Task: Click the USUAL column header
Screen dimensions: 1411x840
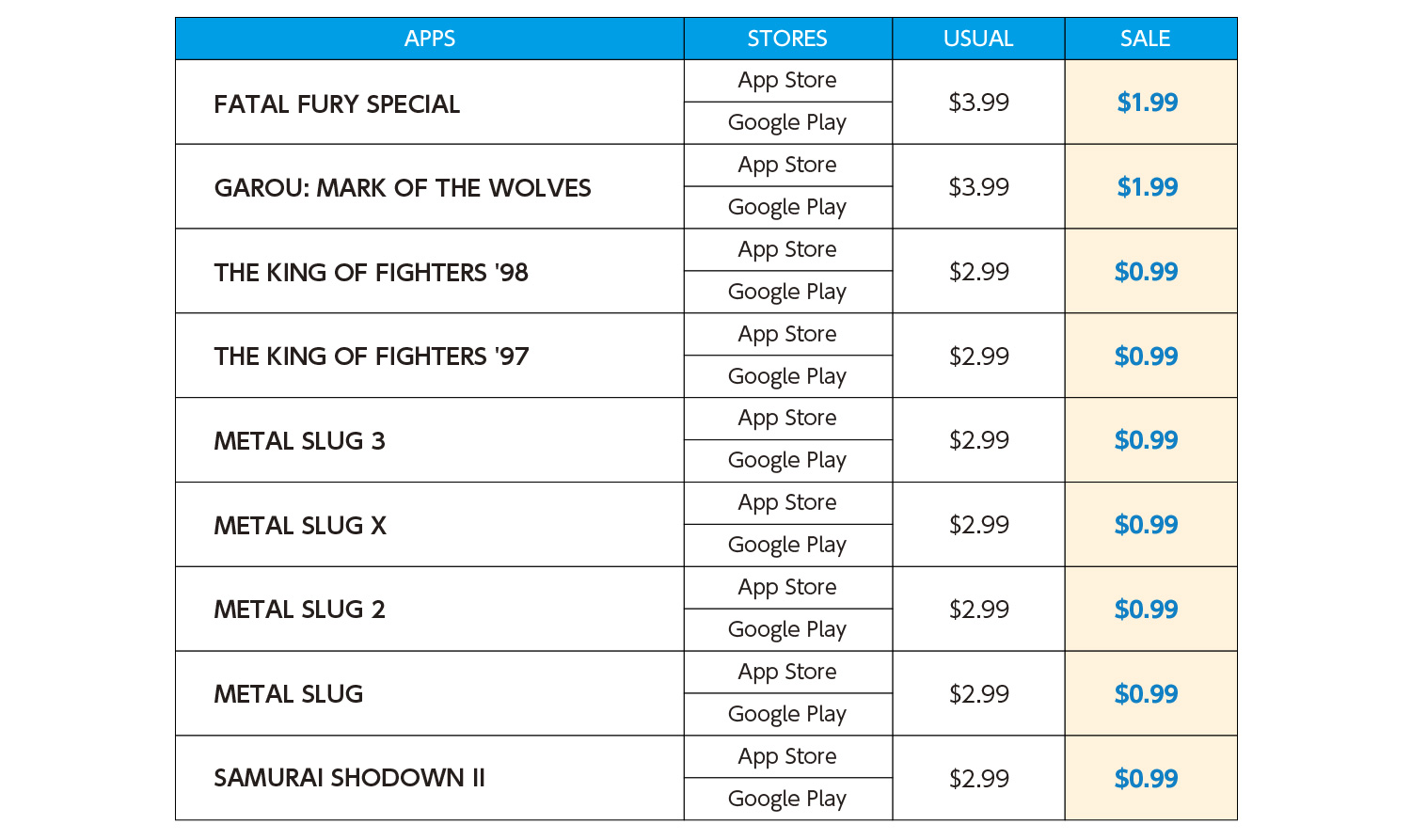Action: [978, 39]
